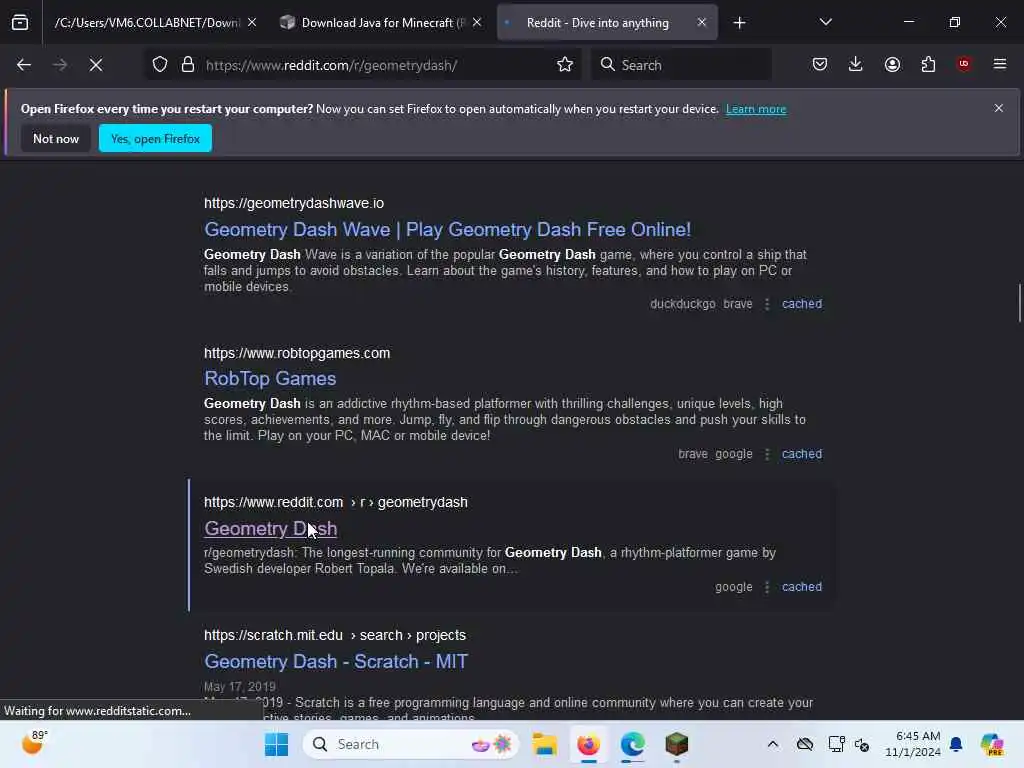This screenshot has height=768, width=1024.
Task: Open Extensions puzzle icon
Action: (928, 64)
